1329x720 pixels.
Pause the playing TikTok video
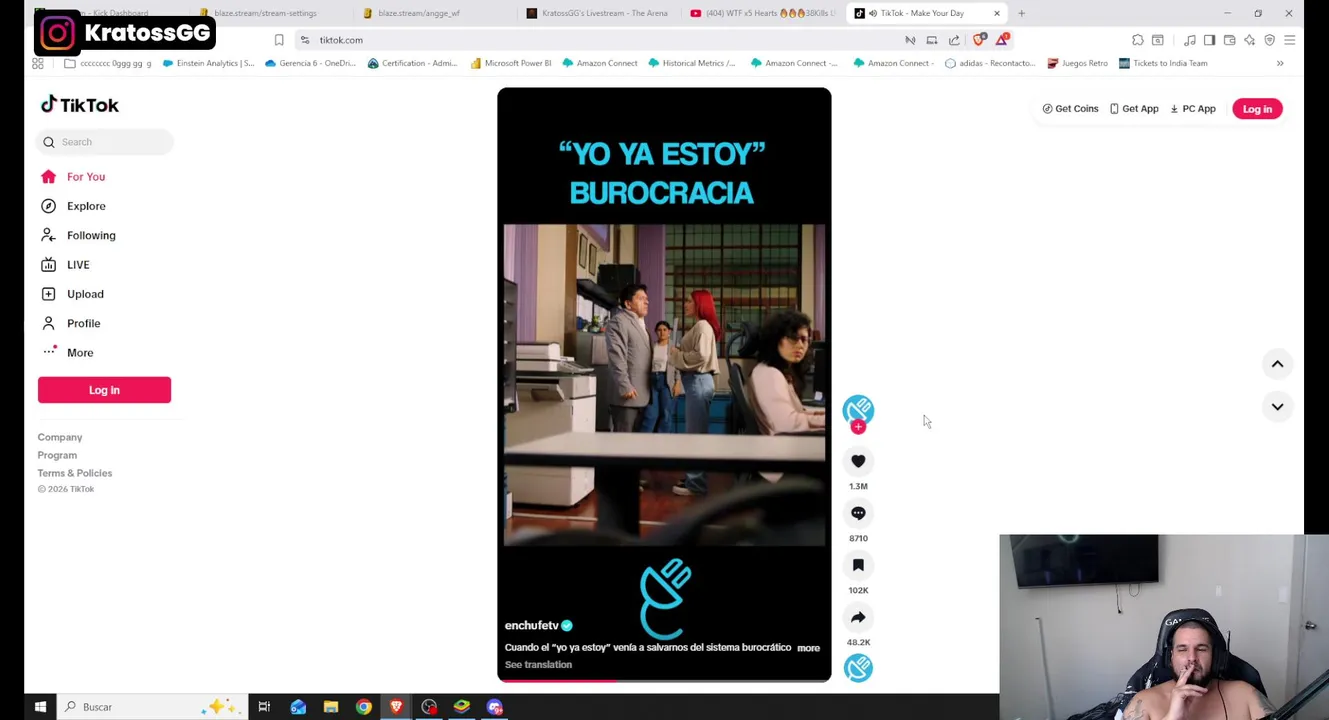(664, 385)
